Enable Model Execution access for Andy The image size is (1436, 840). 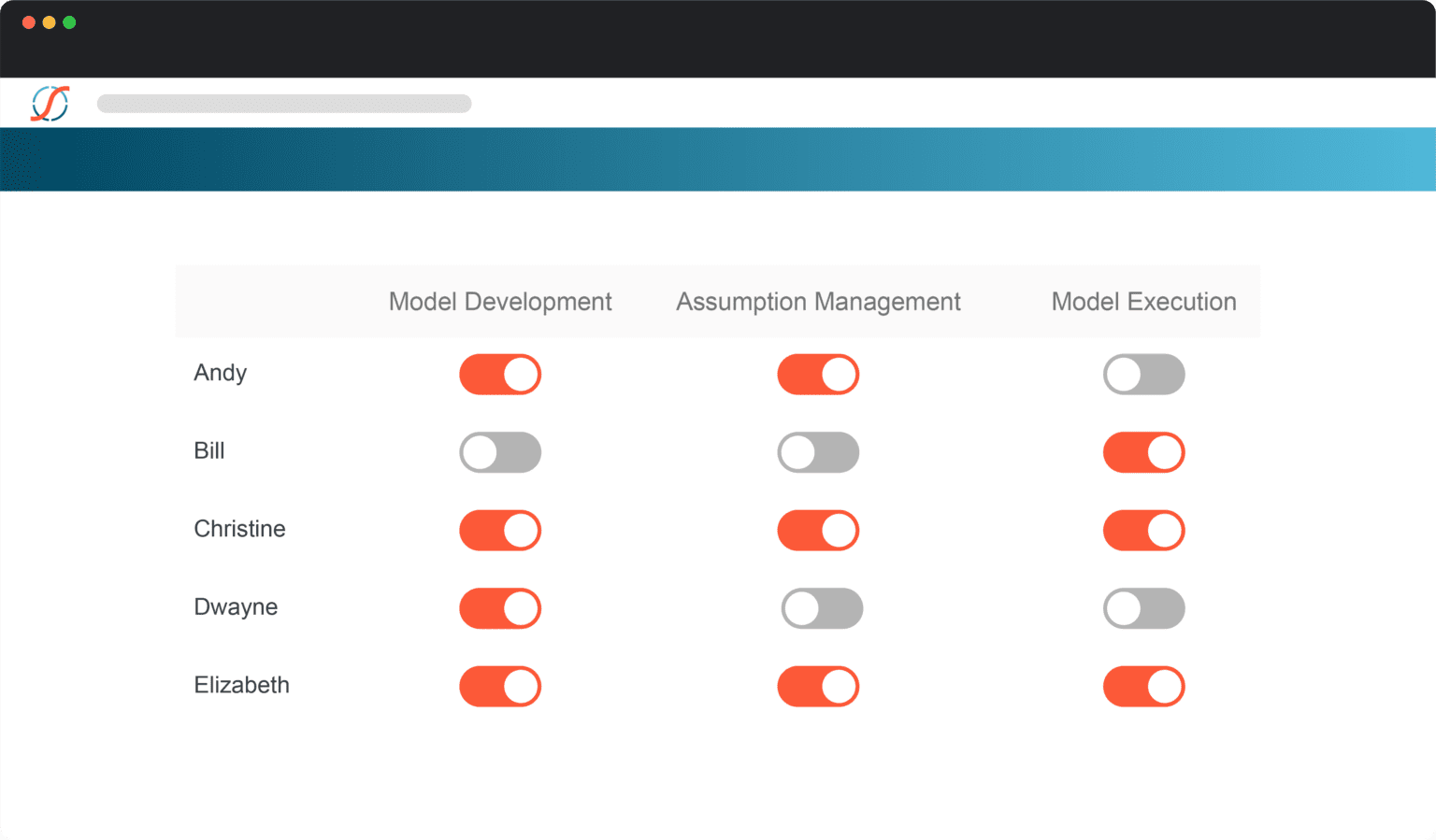coord(1143,374)
